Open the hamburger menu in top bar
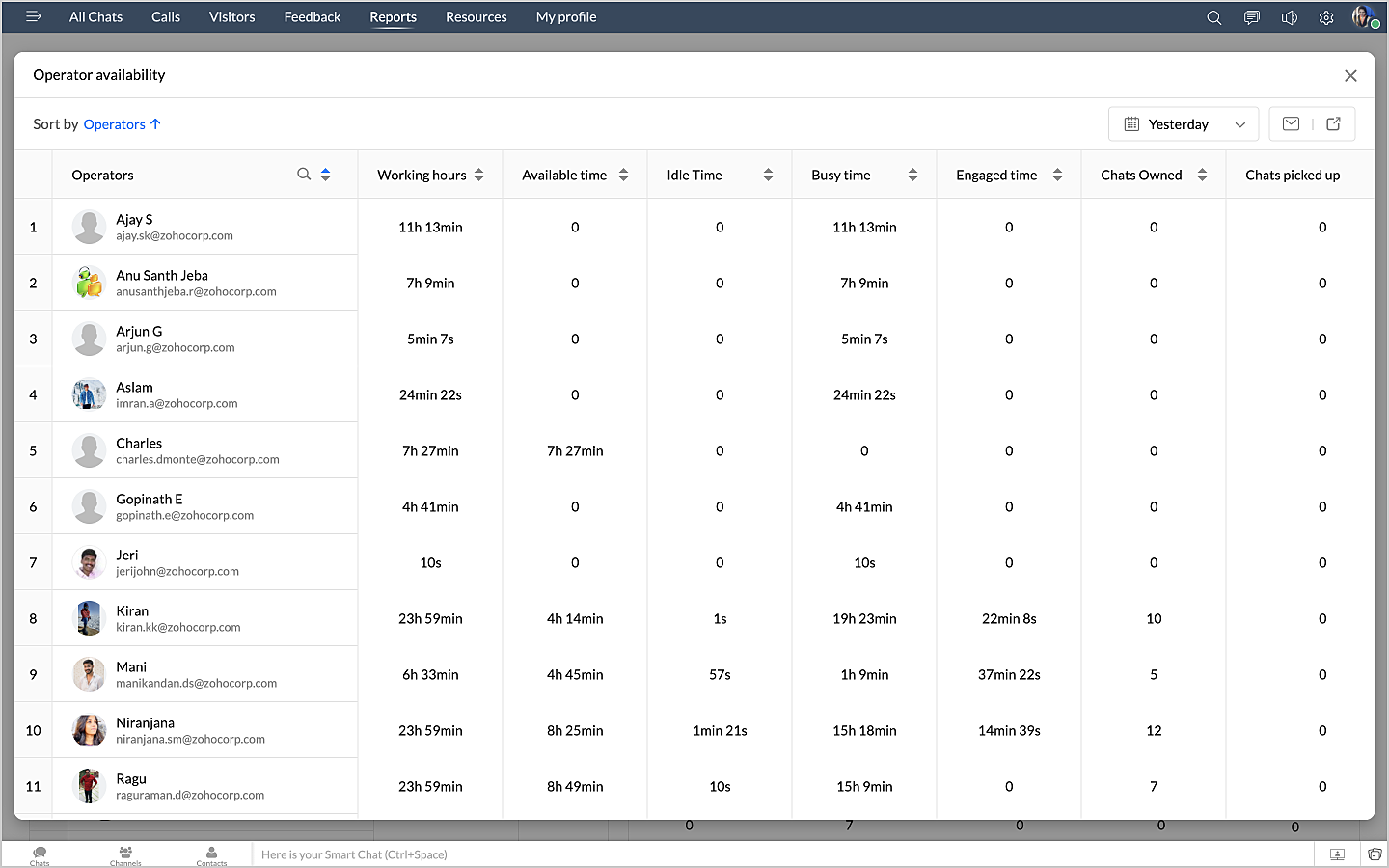Image resolution: width=1389 pixels, height=868 pixels. coord(34,16)
